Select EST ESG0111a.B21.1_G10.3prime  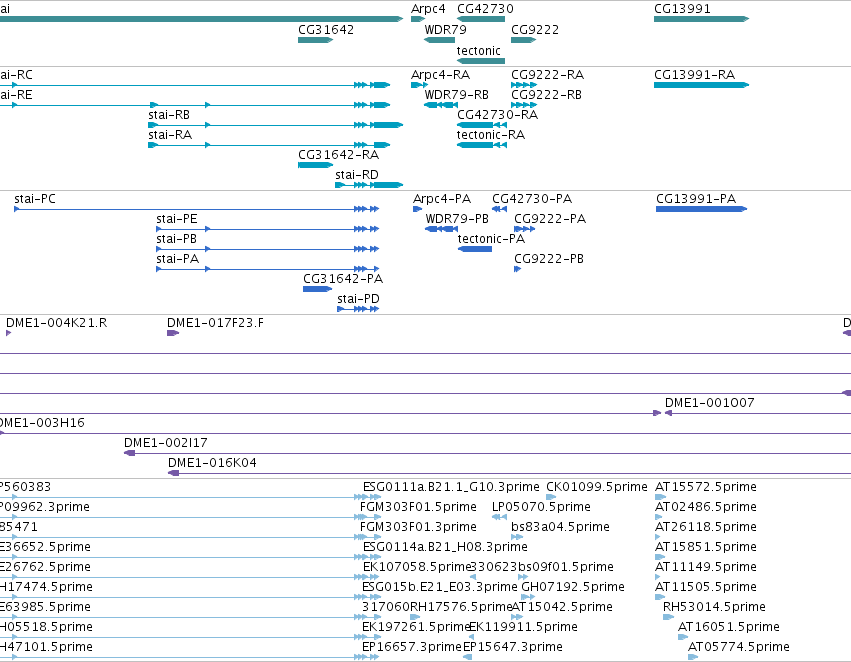tap(451, 487)
